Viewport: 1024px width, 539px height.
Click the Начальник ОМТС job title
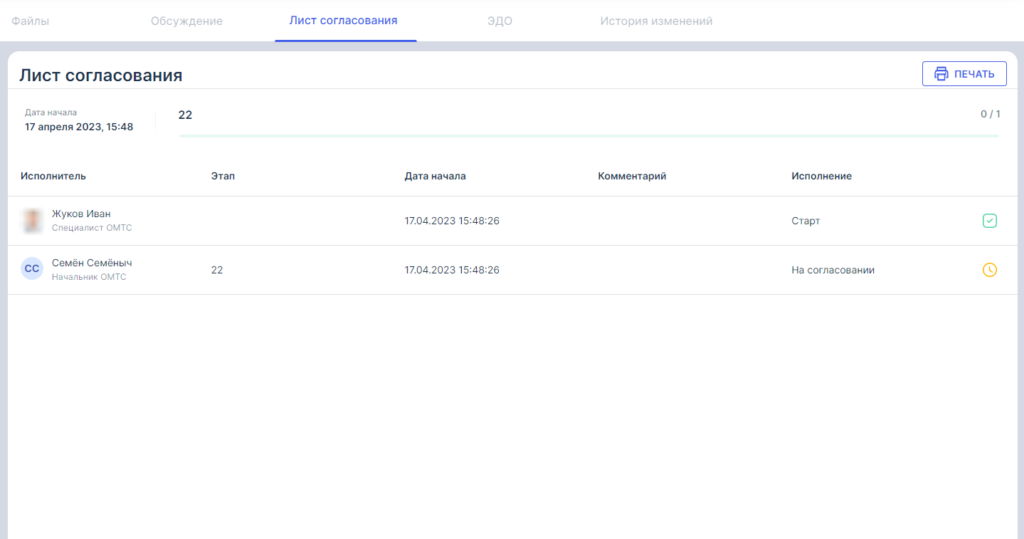point(89,277)
